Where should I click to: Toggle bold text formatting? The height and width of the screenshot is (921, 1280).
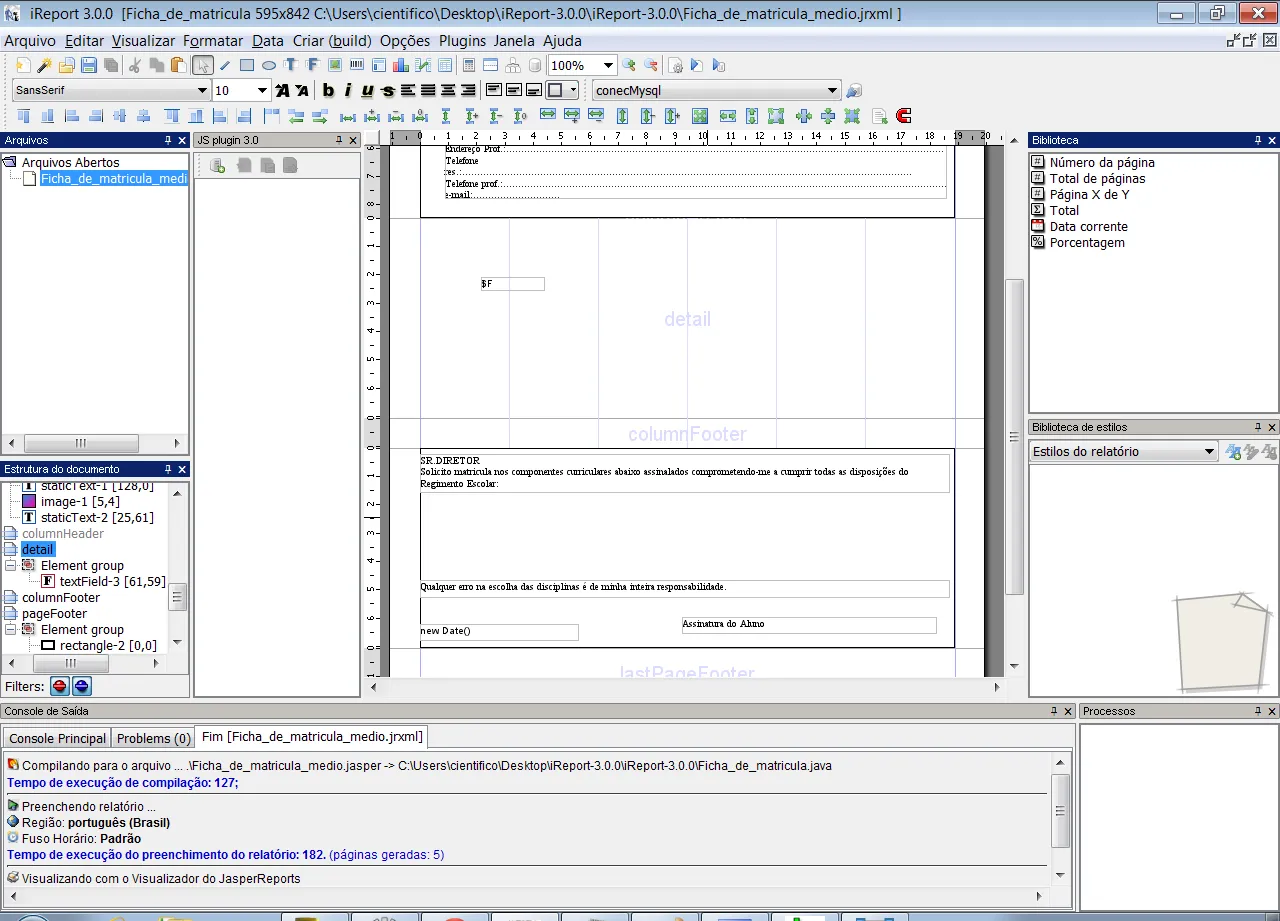point(328,91)
